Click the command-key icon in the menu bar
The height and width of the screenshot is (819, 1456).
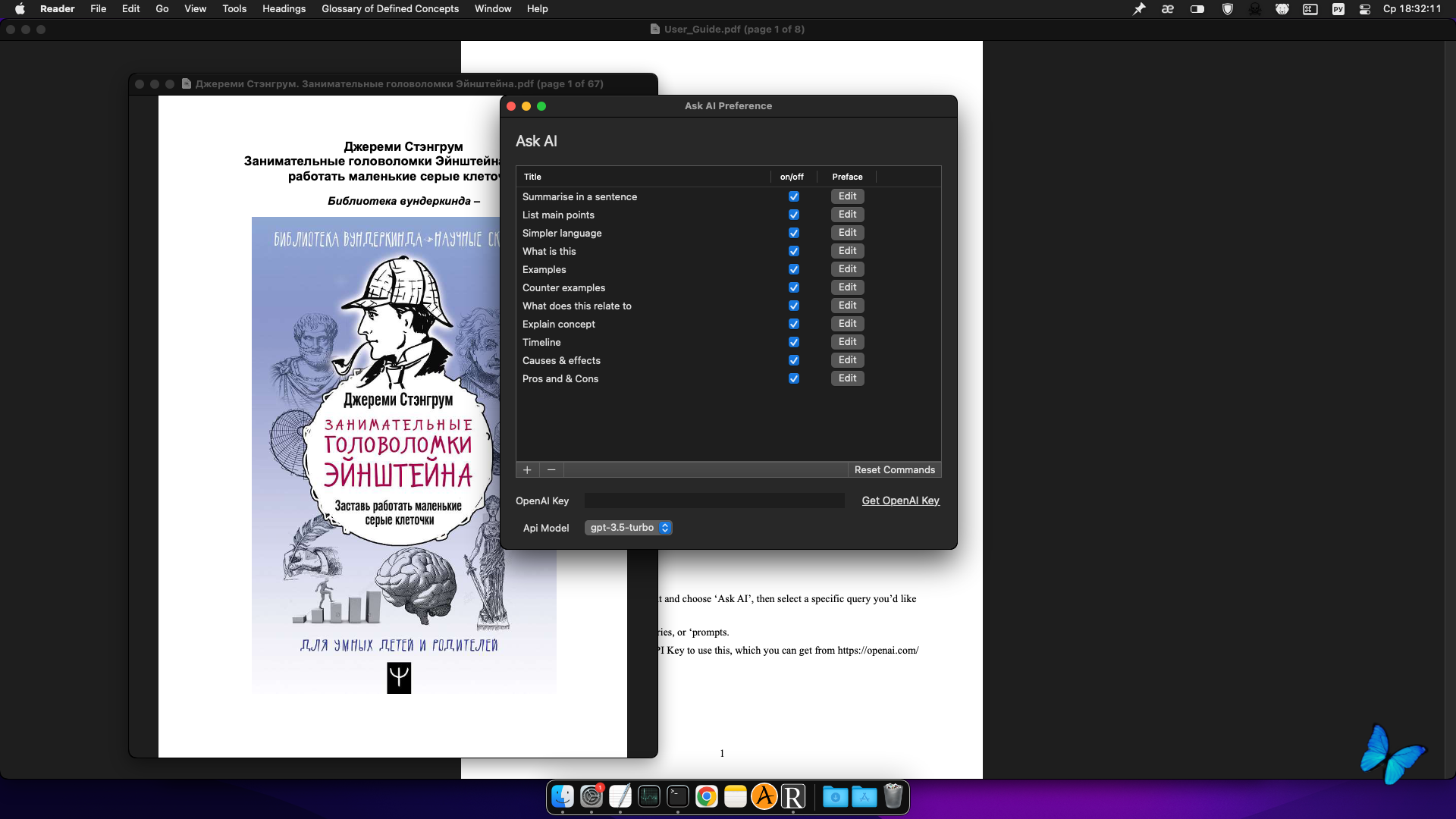1310,9
